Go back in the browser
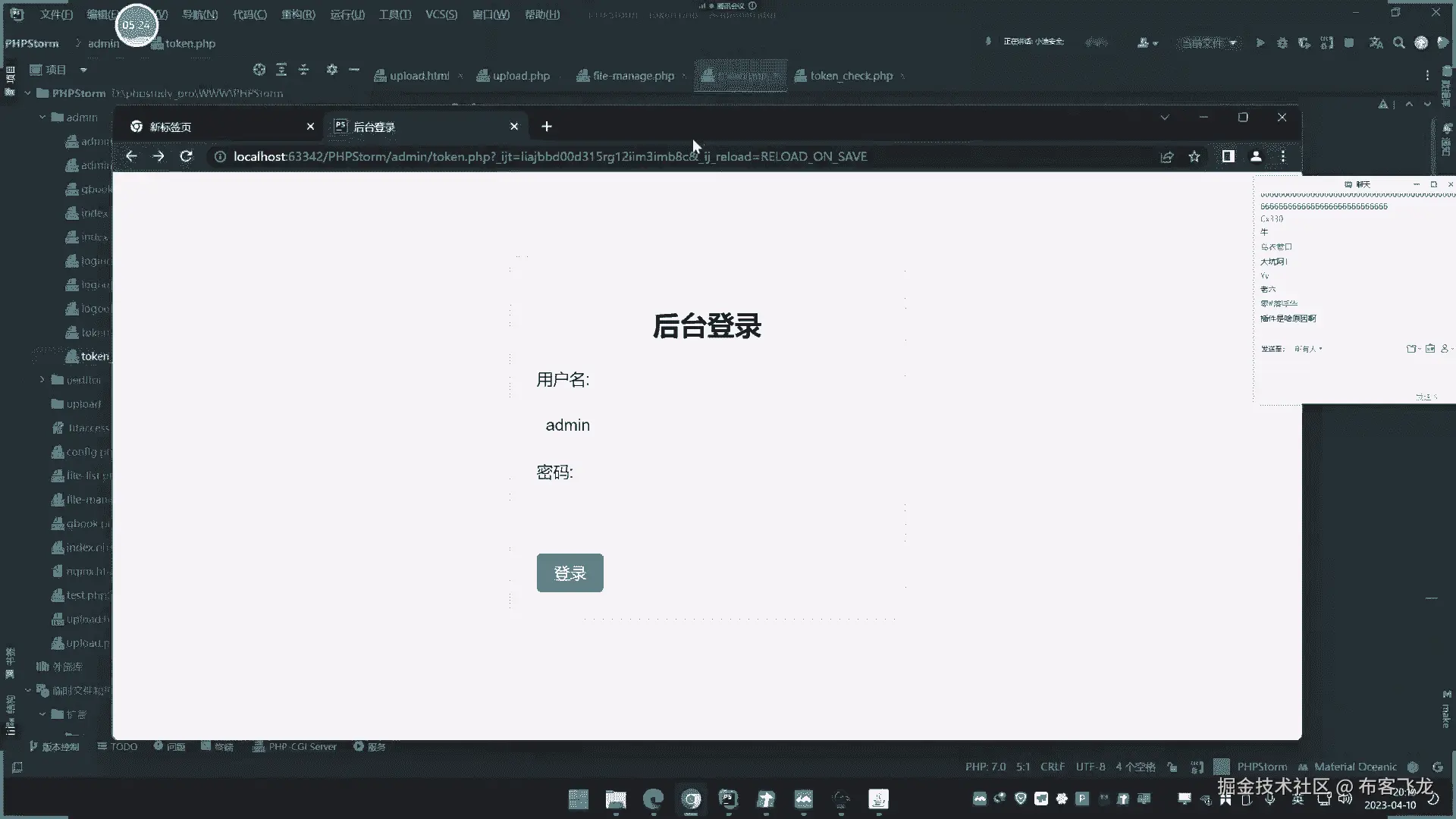The height and width of the screenshot is (819, 1456). click(x=131, y=156)
